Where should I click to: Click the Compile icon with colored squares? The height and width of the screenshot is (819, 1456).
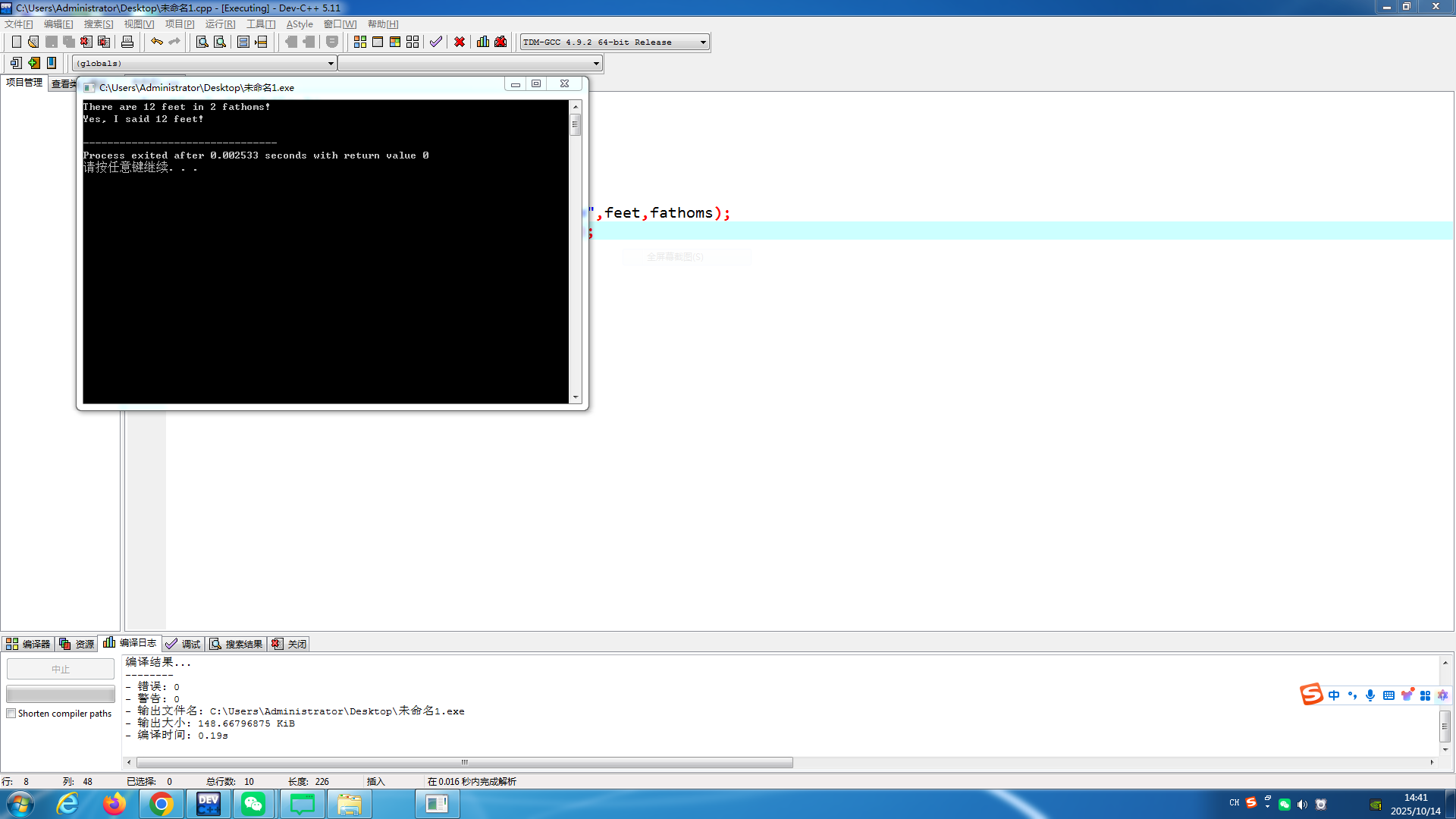[x=360, y=42]
